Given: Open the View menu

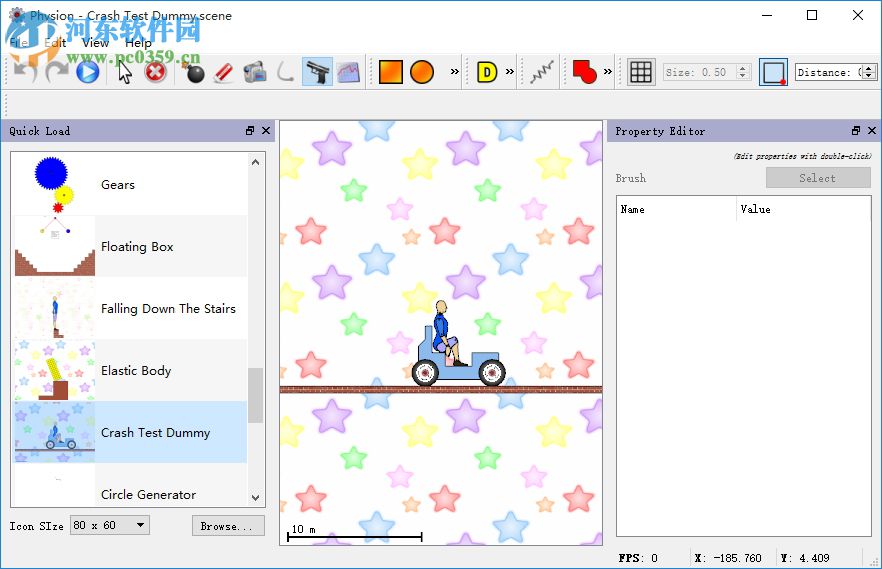Looking at the screenshot, I should tap(95, 43).
